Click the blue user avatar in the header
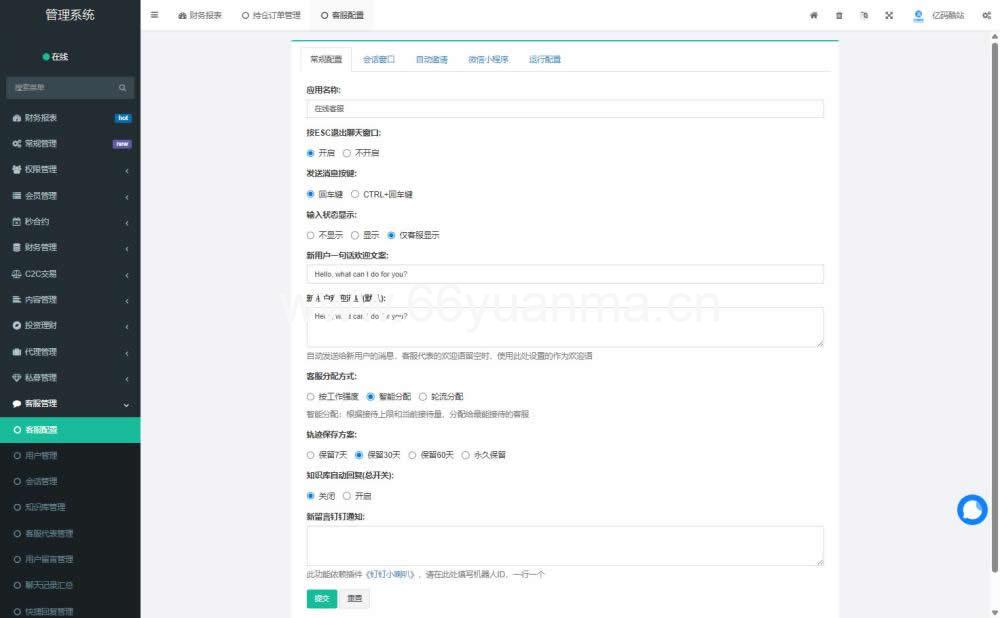 coord(918,15)
